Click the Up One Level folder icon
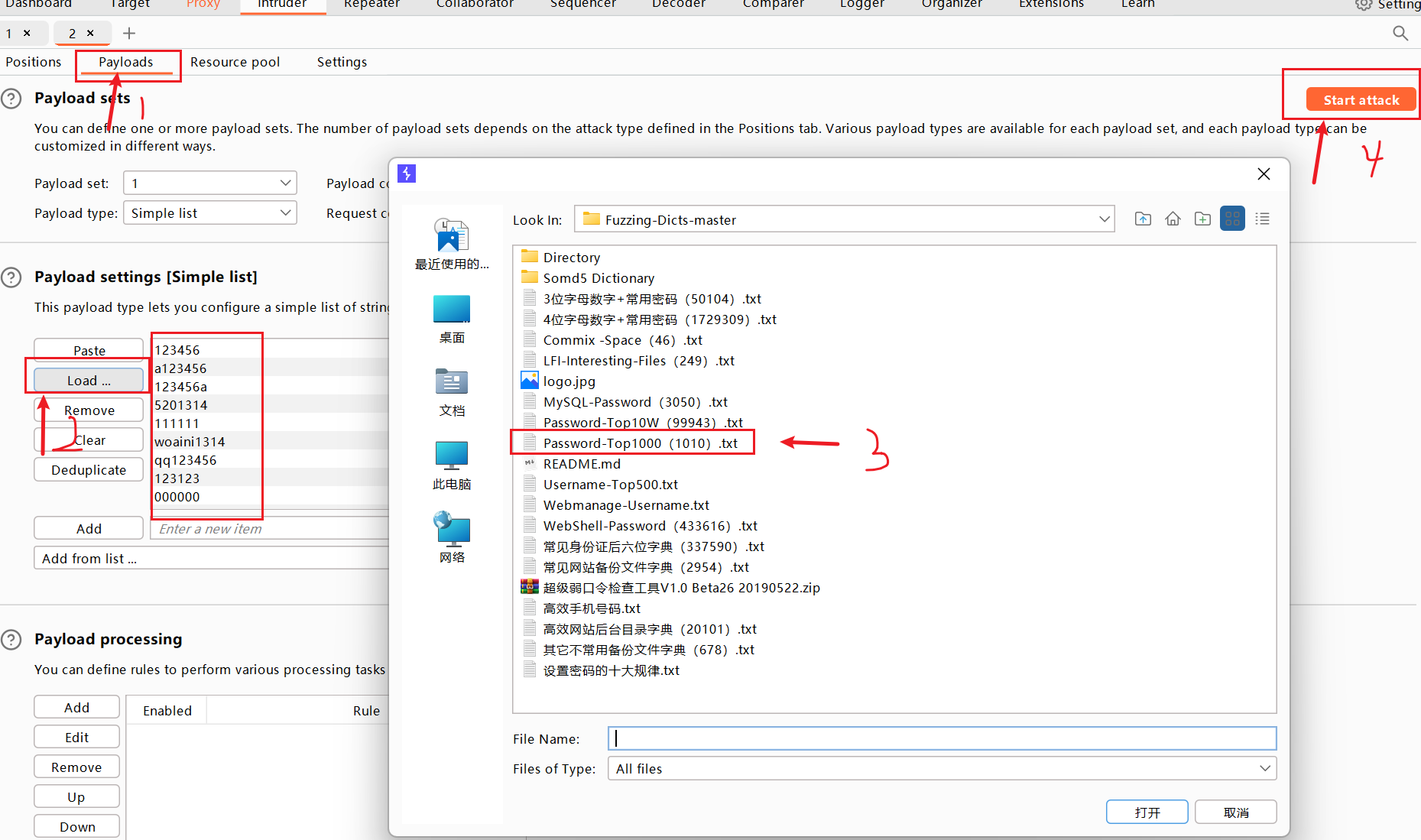Image resolution: width=1421 pixels, height=840 pixels. click(1143, 219)
